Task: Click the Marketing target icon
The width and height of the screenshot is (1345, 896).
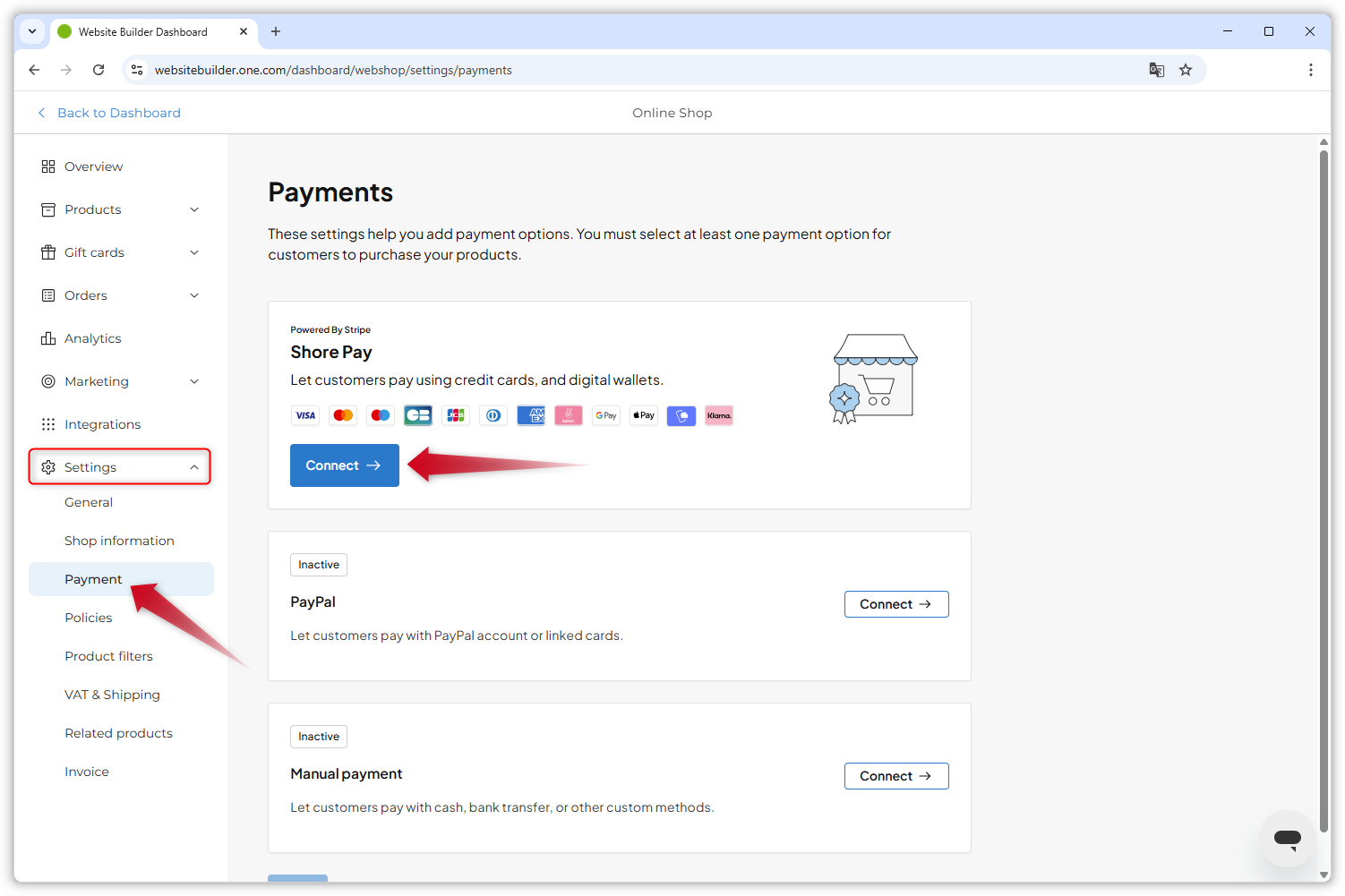Action: coord(48,380)
